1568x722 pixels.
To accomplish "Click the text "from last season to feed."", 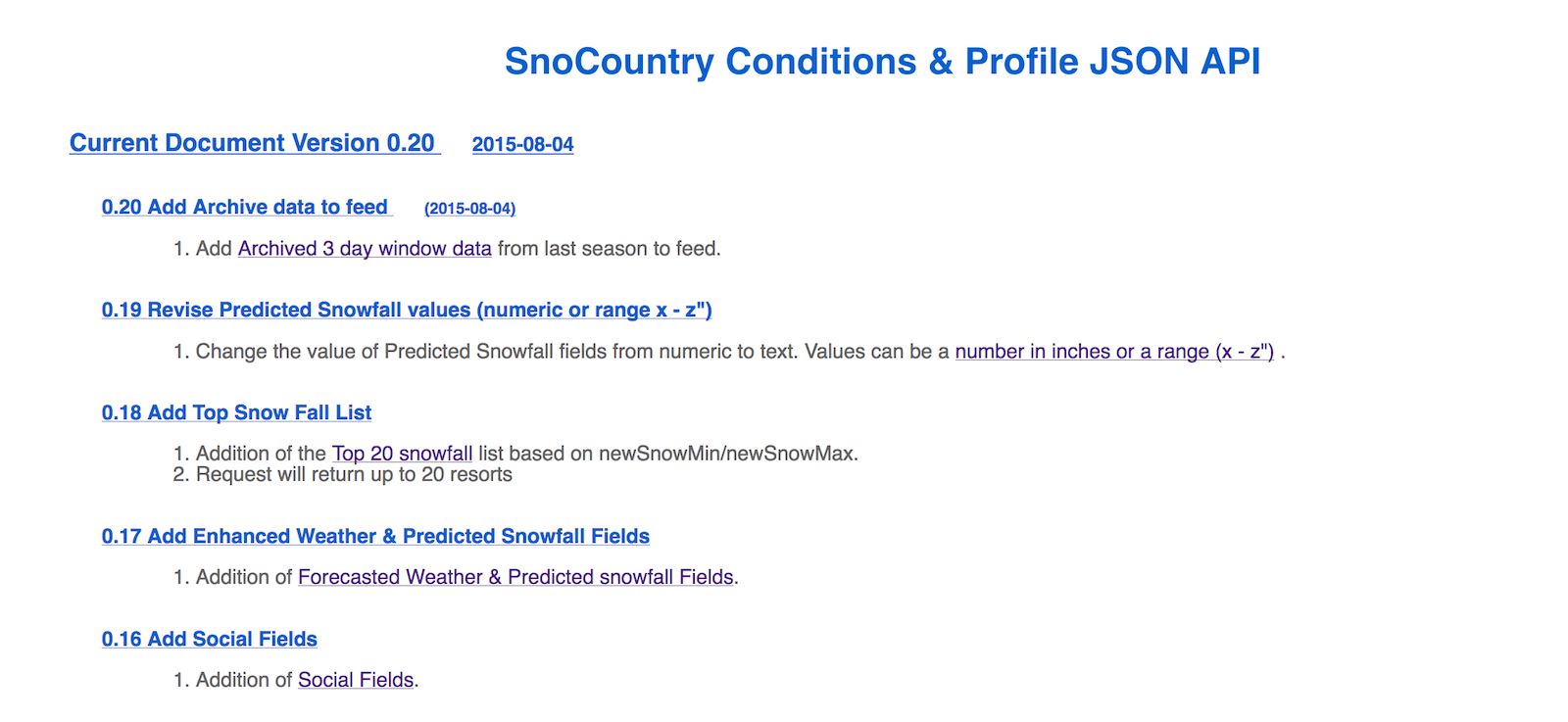I will coord(609,249).
